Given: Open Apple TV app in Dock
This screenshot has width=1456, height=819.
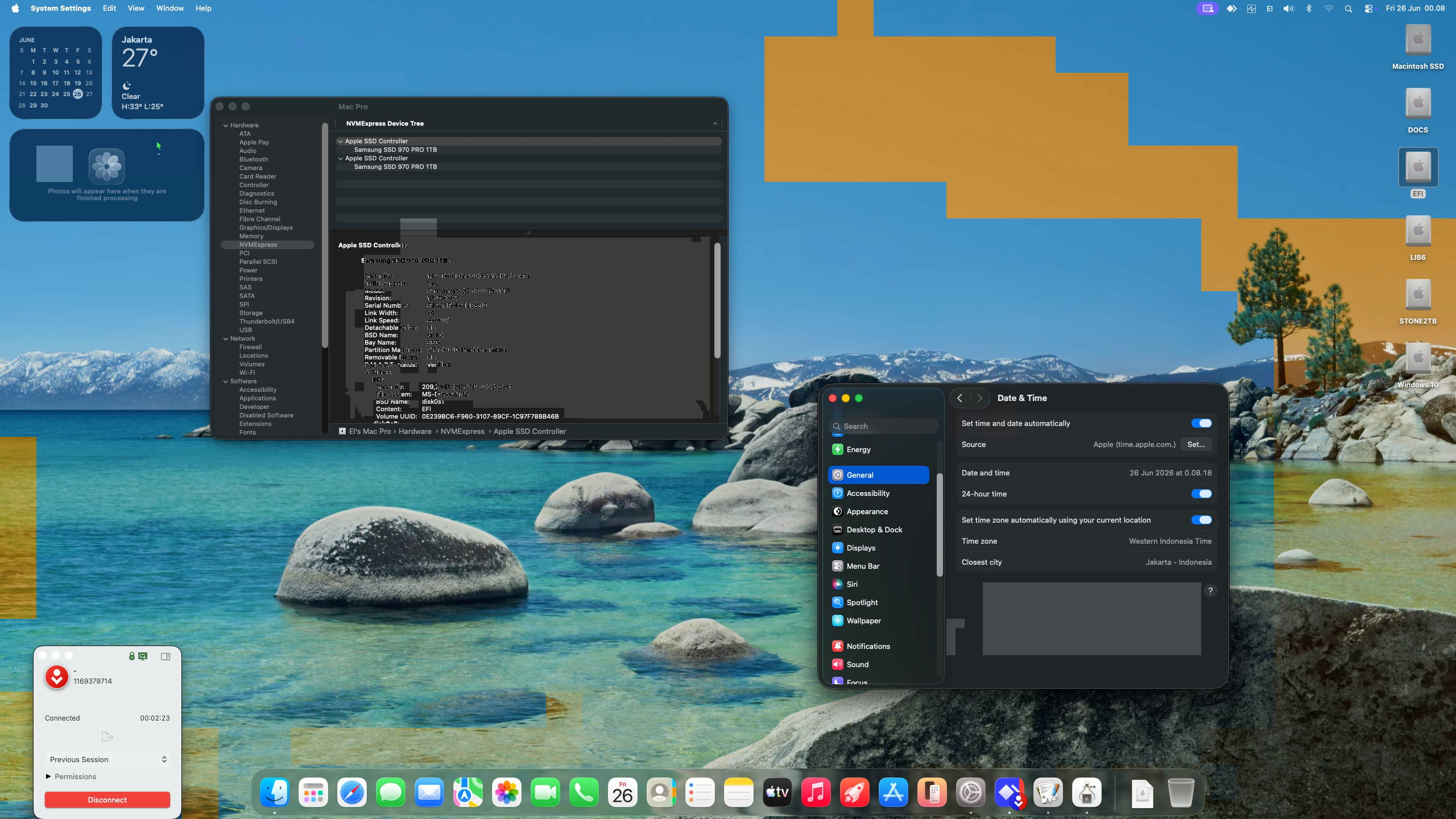Looking at the screenshot, I should point(777,792).
